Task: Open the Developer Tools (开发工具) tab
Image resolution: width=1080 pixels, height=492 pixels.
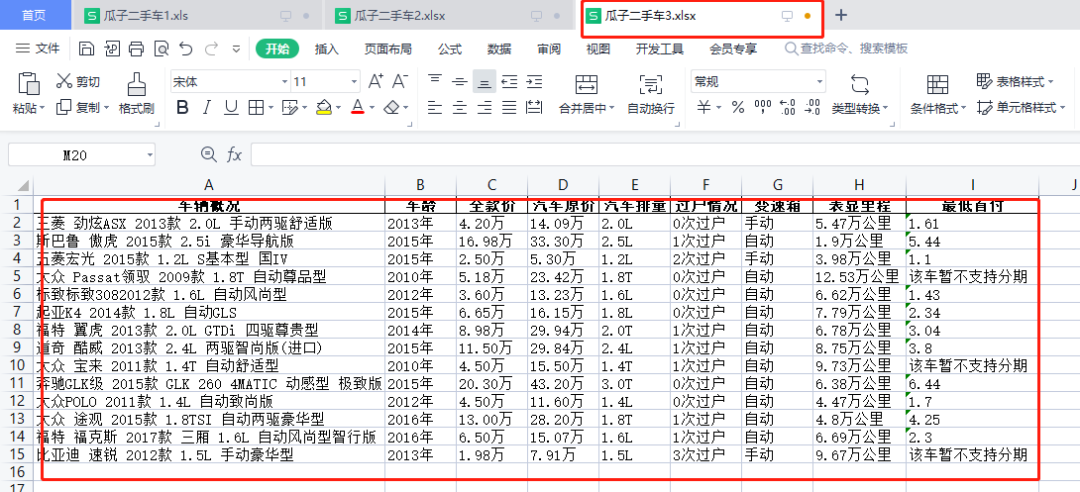Action: 659,49
